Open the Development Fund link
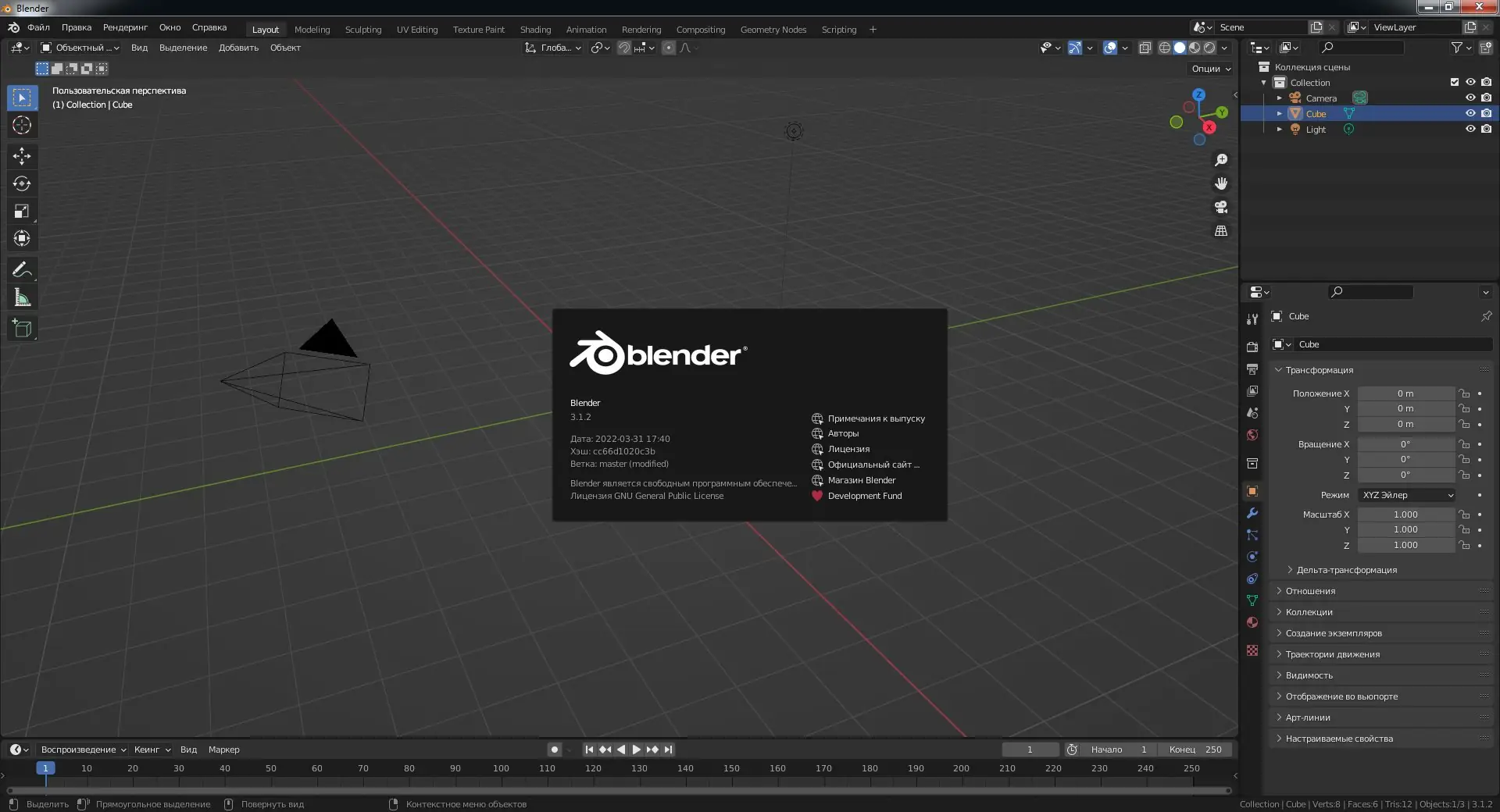1500x812 pixels. click(x=856, y=496)
